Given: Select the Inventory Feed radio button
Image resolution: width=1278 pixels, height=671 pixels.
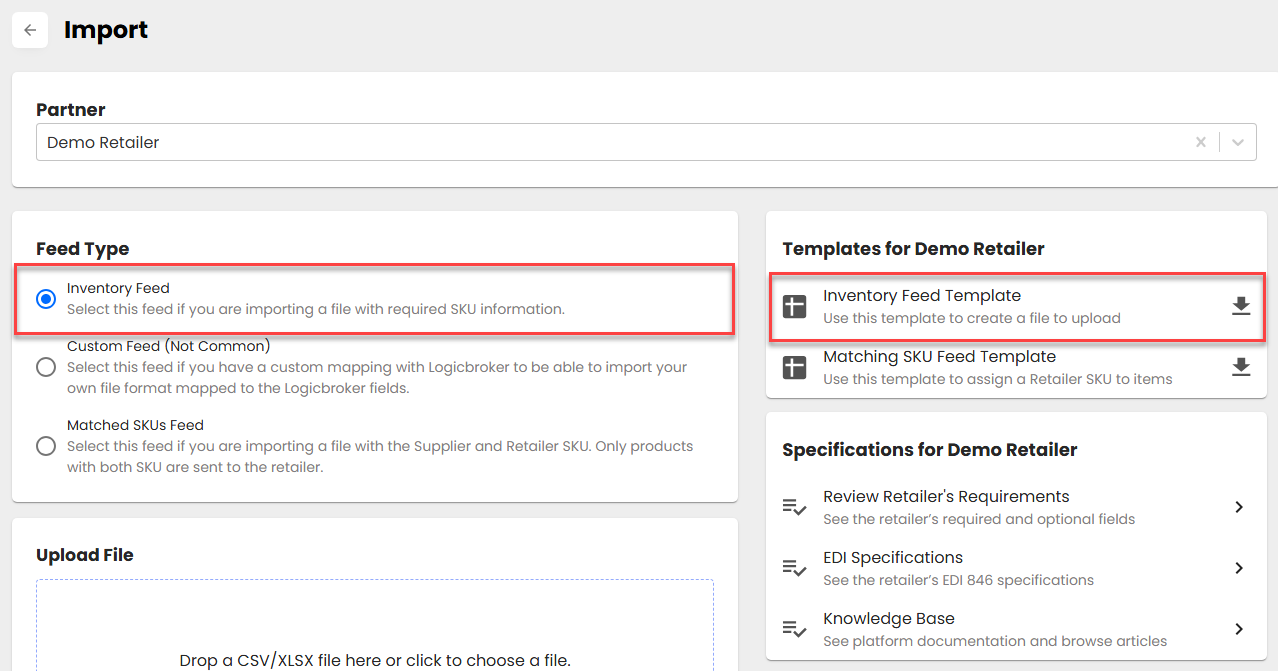Looking at the screenshot, I should (x=46, y=299).
